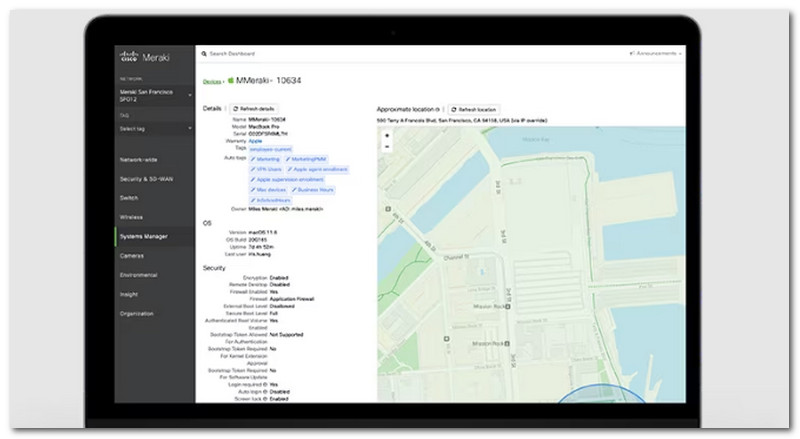Viewport: 800px width, 439px height.
Task: Click the Security section heading
Action: [x=214, y=268]
